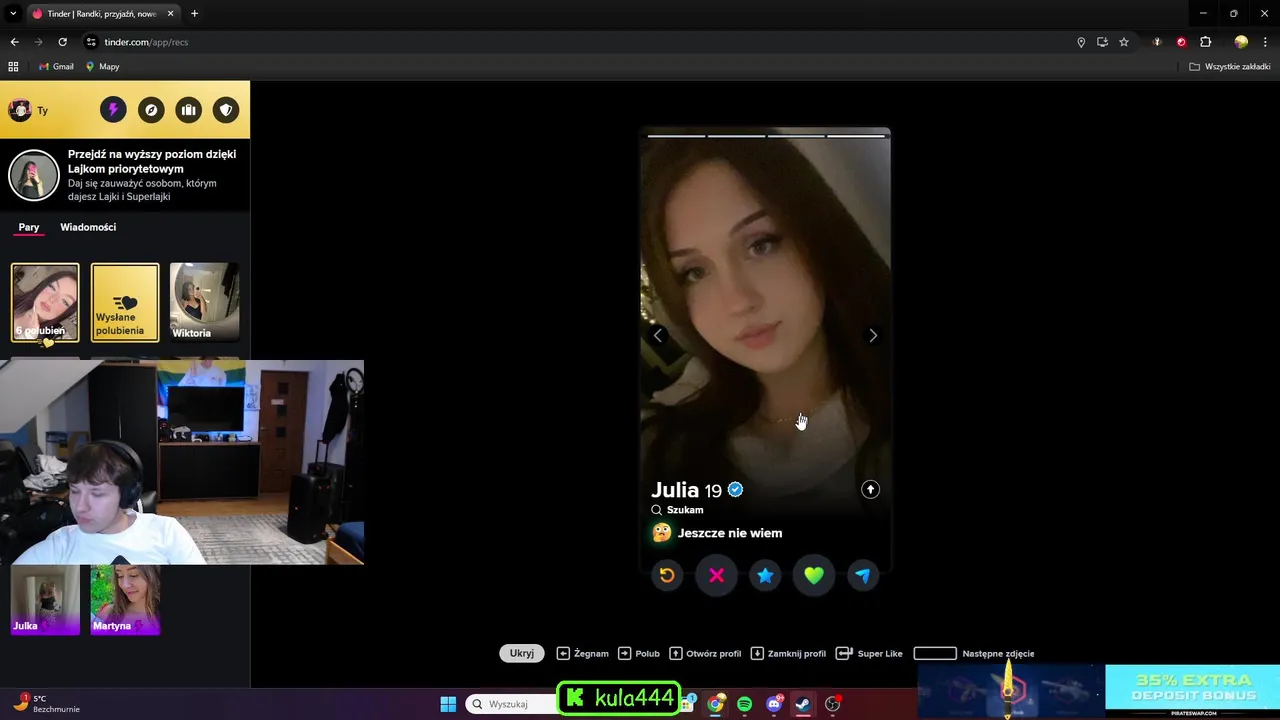1280x720 pixels.
Task: Click the last photo progress segment
Action: coord(856,136)
